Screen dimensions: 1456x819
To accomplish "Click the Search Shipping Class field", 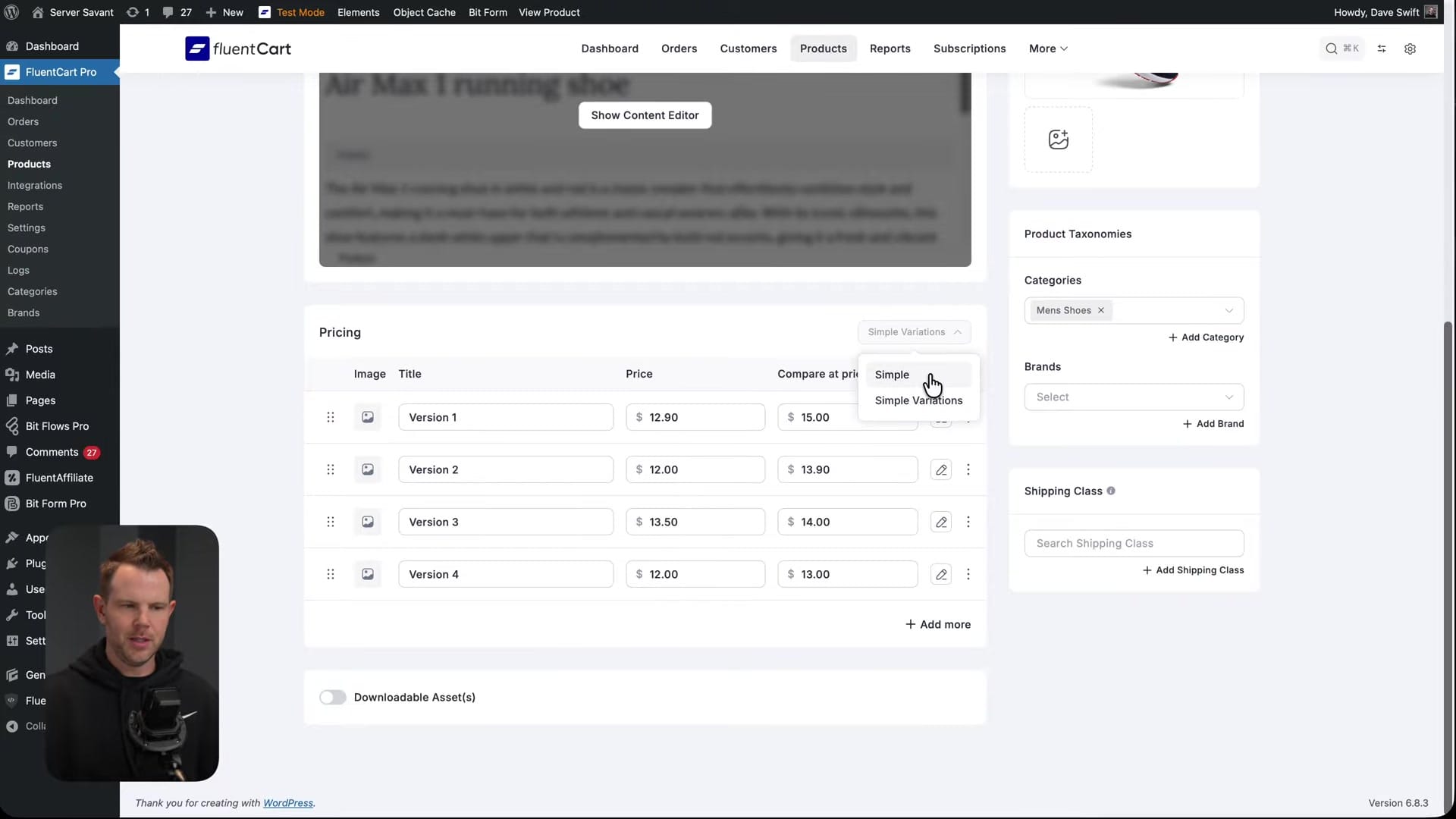I will pos(1134,543).
